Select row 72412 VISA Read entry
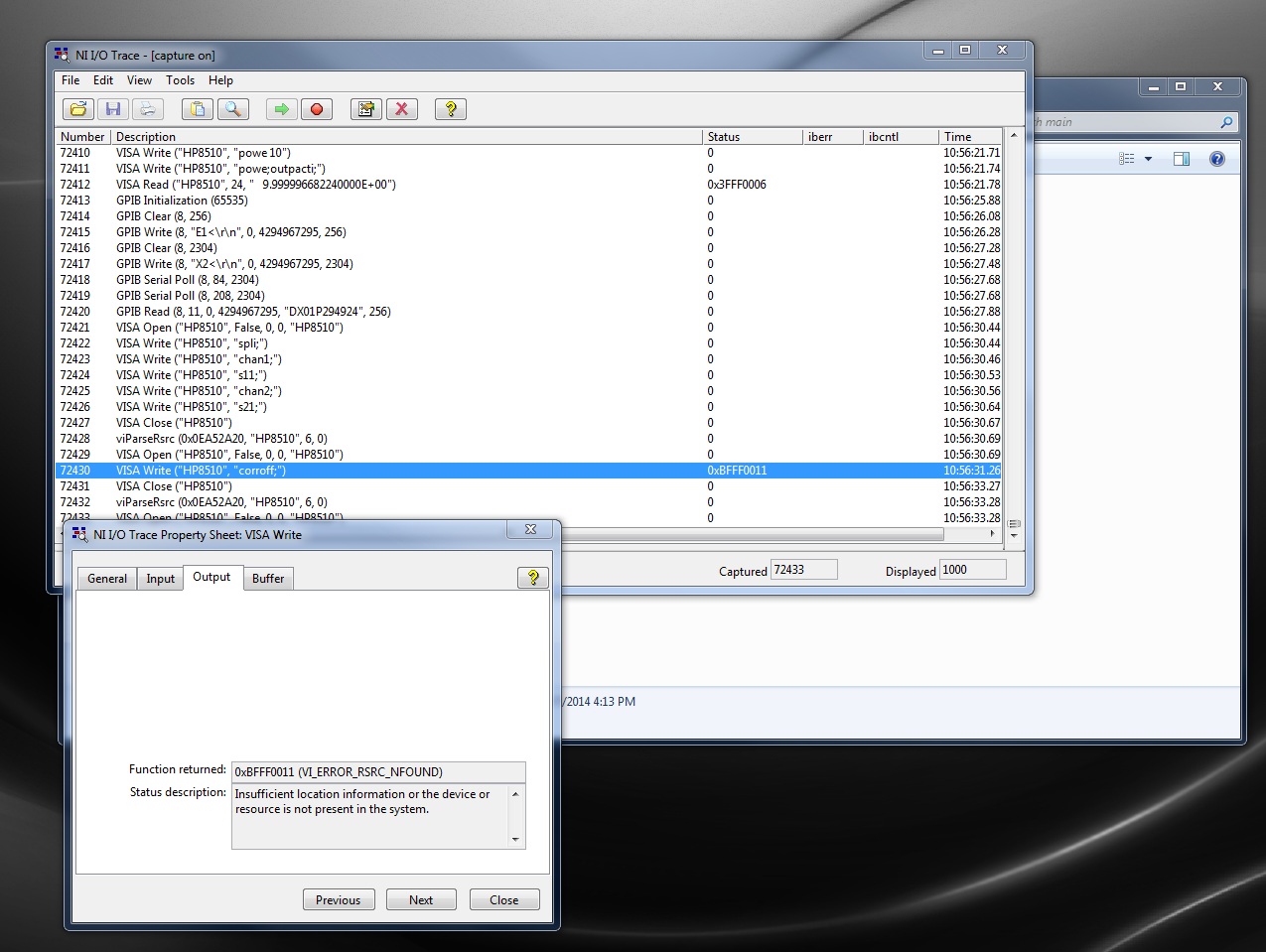The height and width of the screenshot is (952, 1266). click(x=528, y=185)
